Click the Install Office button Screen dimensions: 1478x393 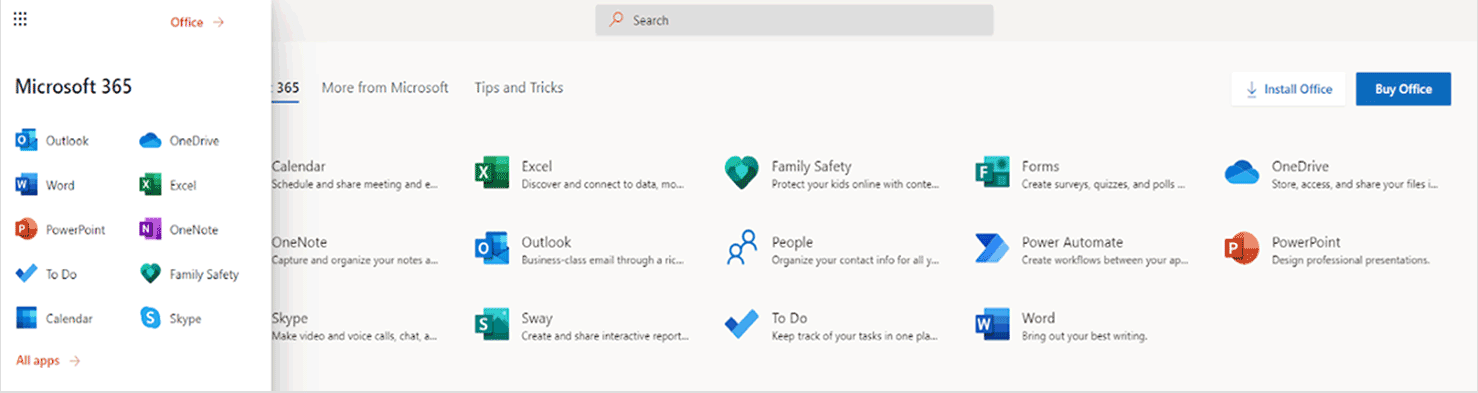(x=1288, y=89)
